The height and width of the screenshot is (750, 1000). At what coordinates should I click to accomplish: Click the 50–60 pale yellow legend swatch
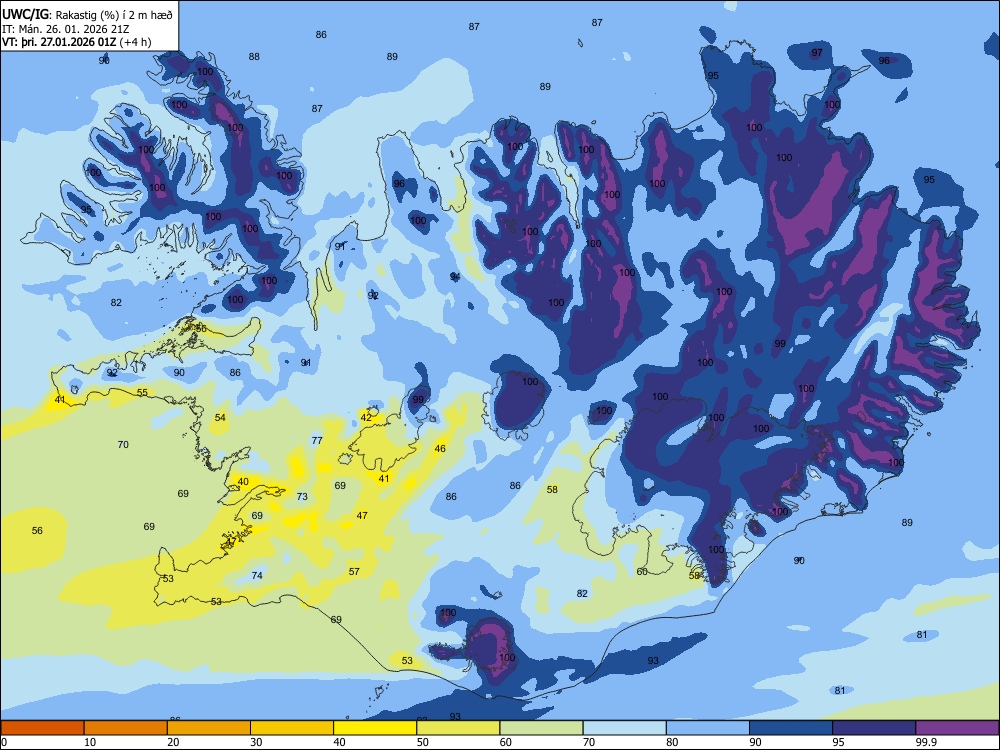(x=458, y=728)
